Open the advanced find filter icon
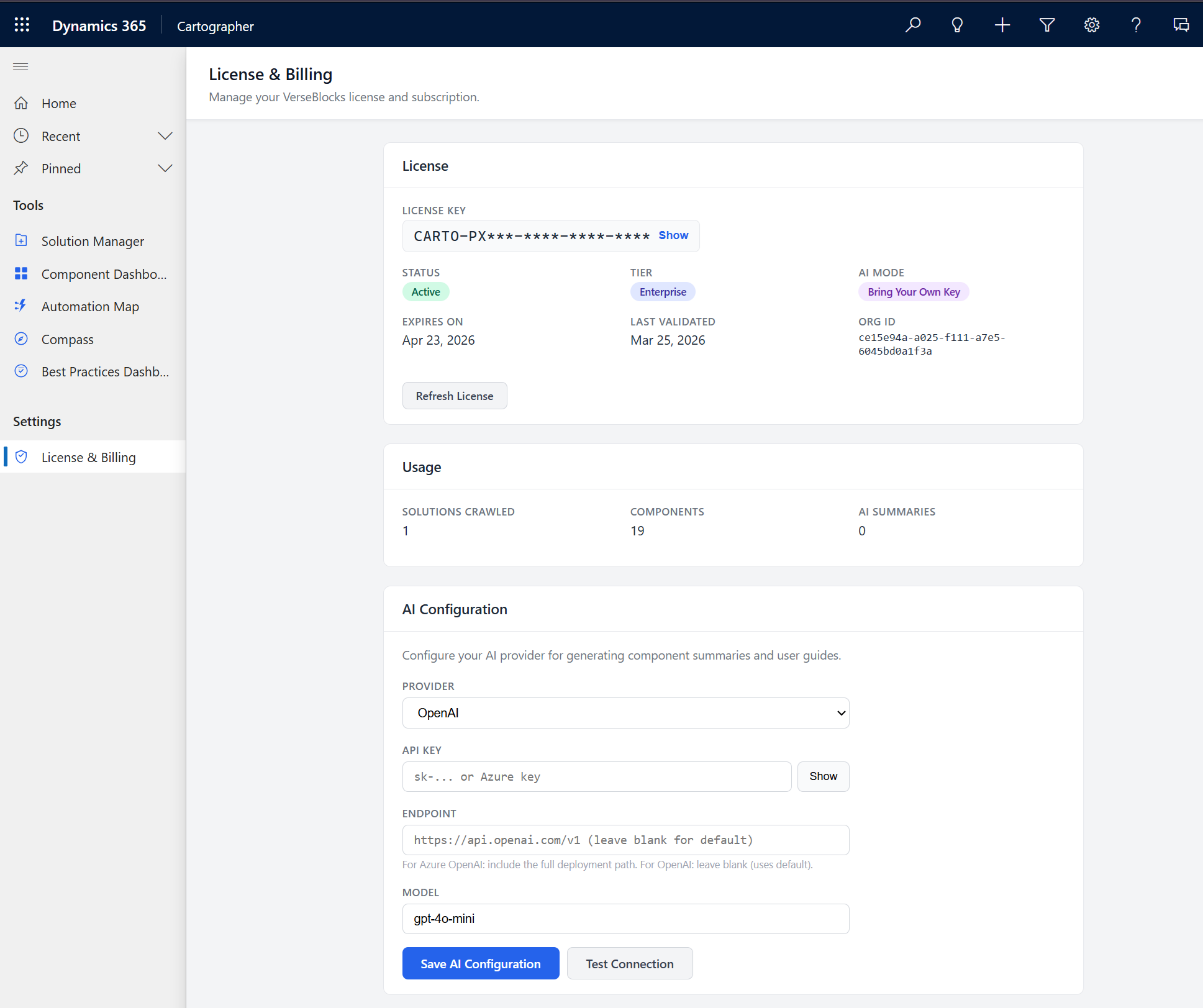The height and width of the screenshot is (1008, 1203). [1047, 25]
